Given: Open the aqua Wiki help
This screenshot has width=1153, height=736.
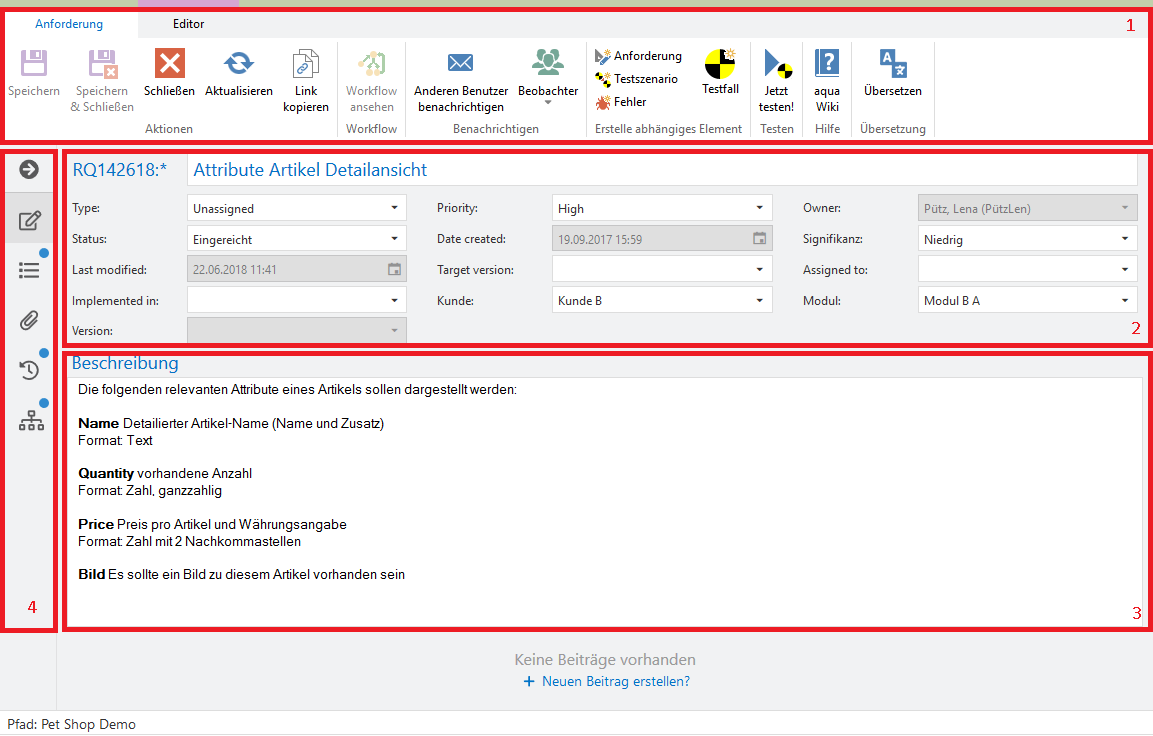Looking at the screenshot, I should coord(827,66).
